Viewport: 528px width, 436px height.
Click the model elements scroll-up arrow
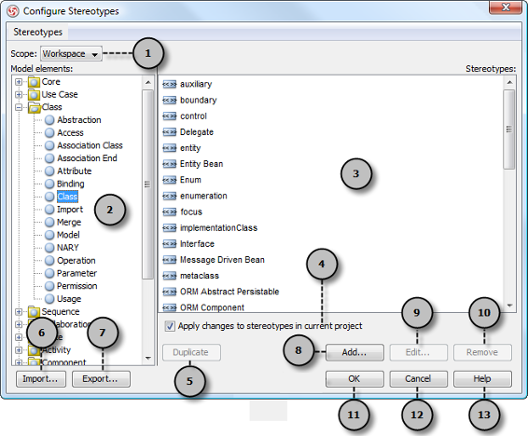148,82
